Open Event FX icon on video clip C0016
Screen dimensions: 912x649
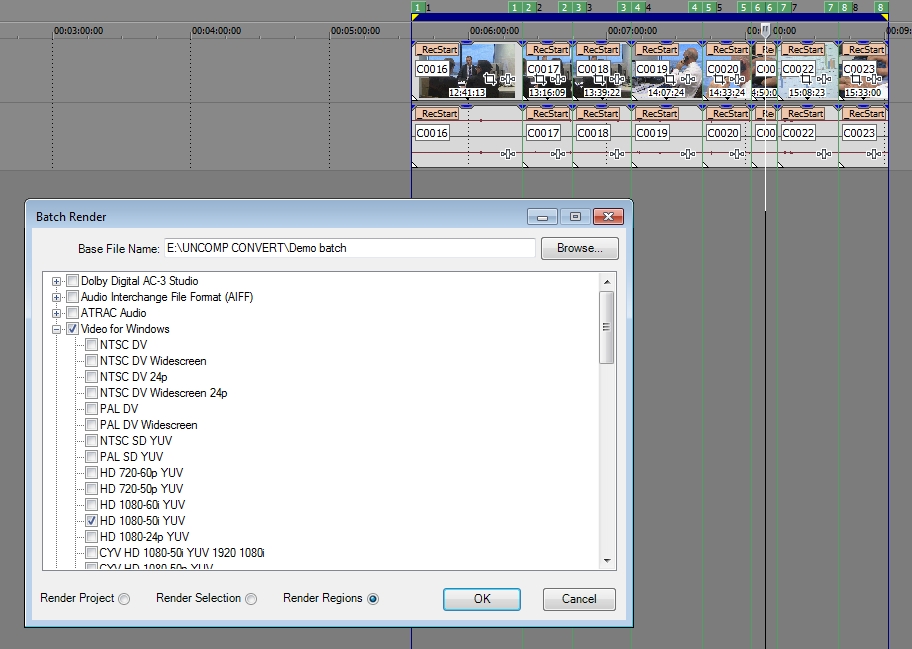coord(507,79)
